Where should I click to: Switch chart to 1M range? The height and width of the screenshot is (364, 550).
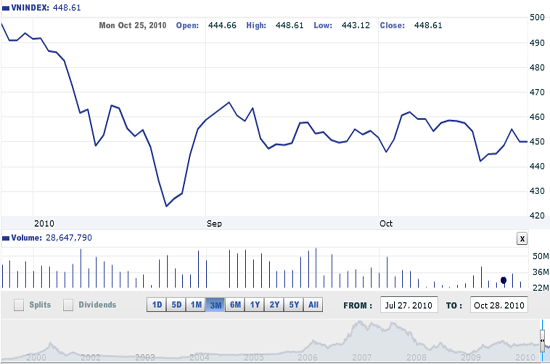point(196,305)
